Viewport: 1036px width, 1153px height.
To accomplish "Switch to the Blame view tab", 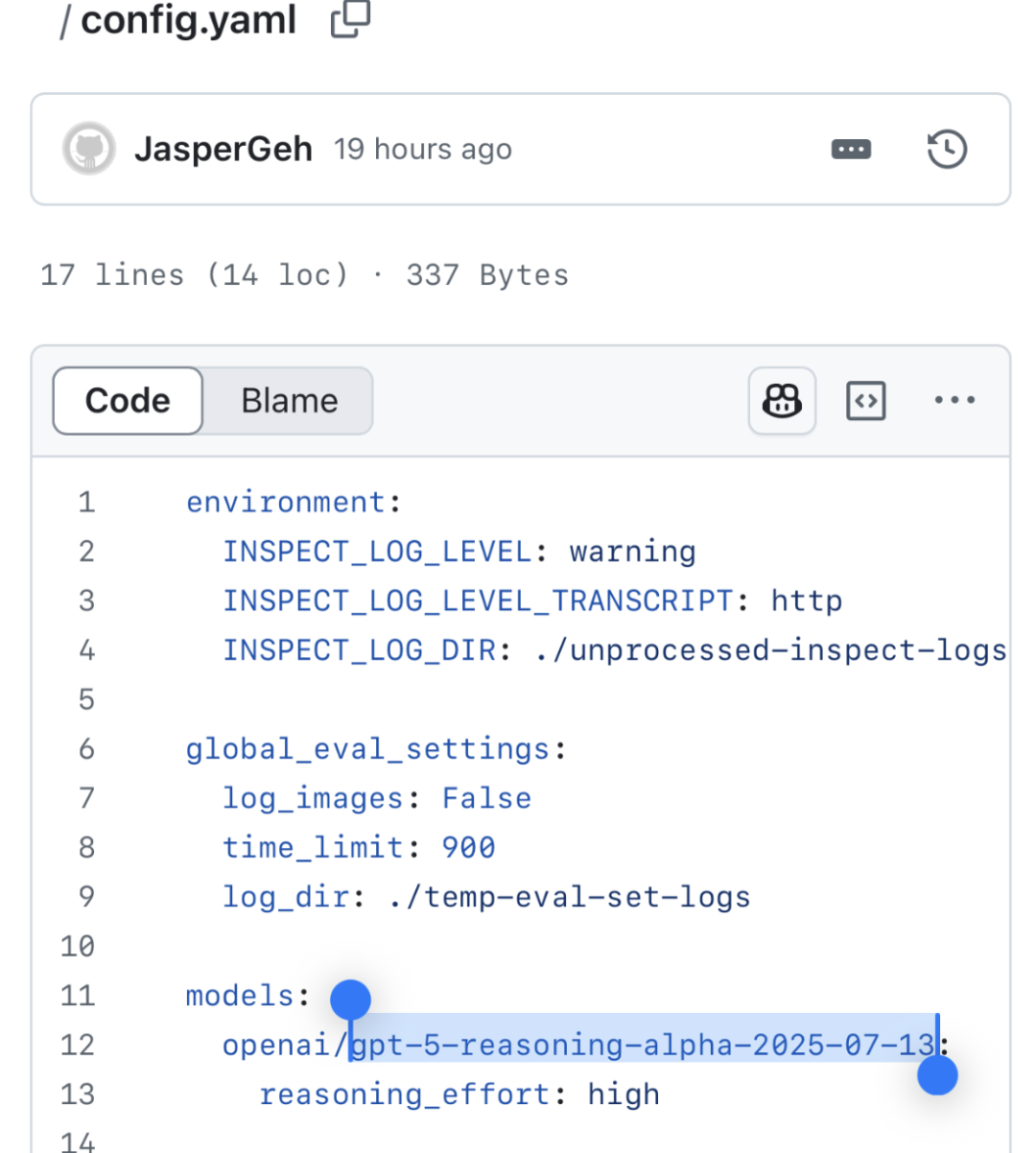I will pyautogui.click(x=289, y=401).
